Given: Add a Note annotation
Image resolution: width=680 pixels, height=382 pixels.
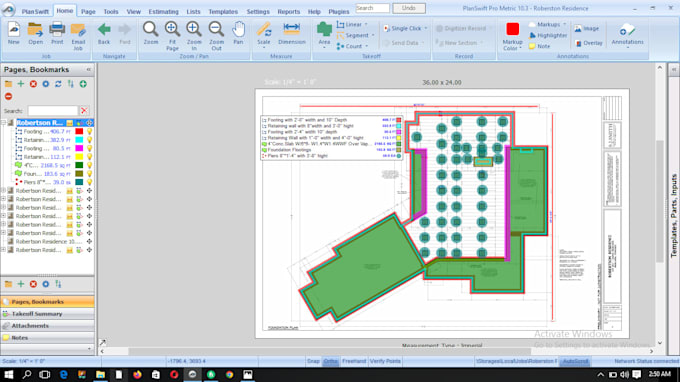Looking at the screenshot, I should click(539, 46).
